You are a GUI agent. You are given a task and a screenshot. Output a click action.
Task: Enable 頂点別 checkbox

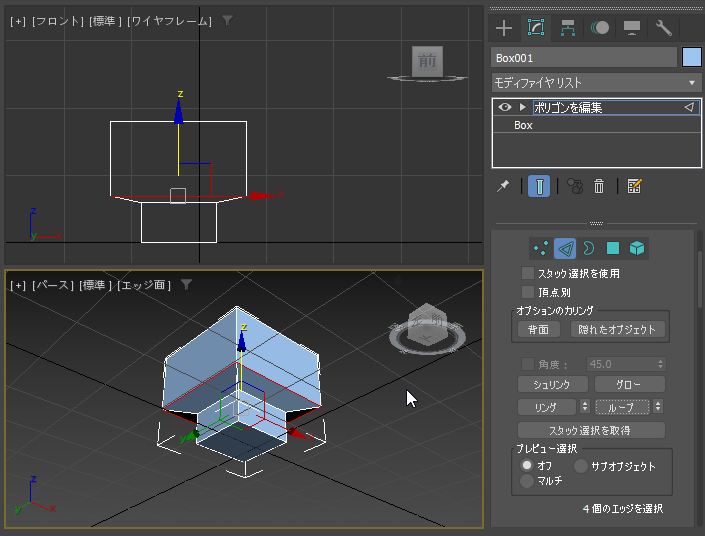[x=528, y=292]
